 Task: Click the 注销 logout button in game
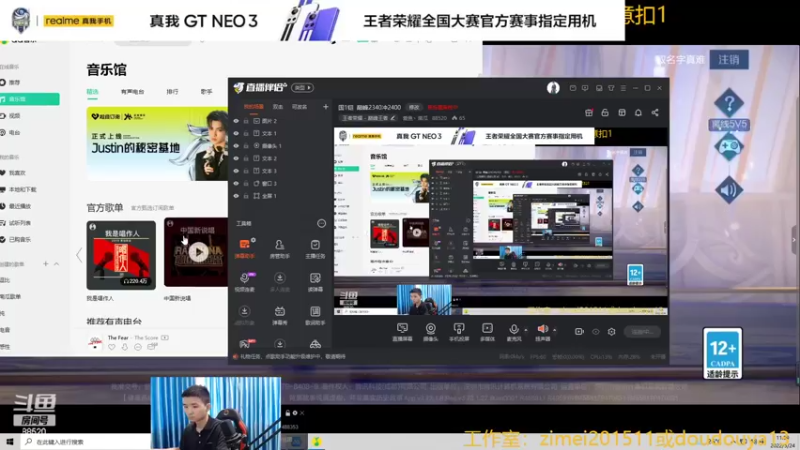[x=729, y=60]
